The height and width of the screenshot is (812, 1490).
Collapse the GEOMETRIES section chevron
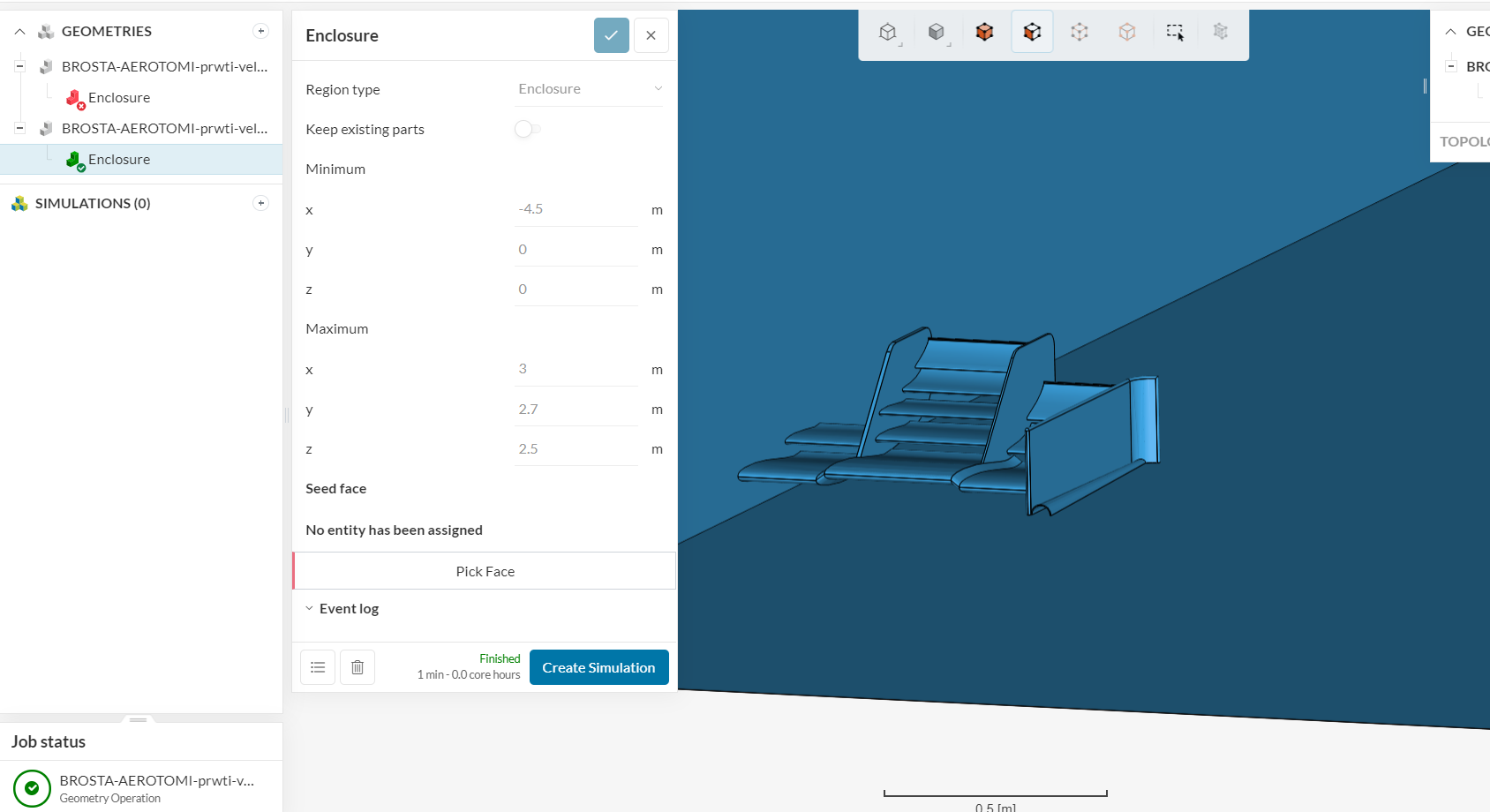19,32
